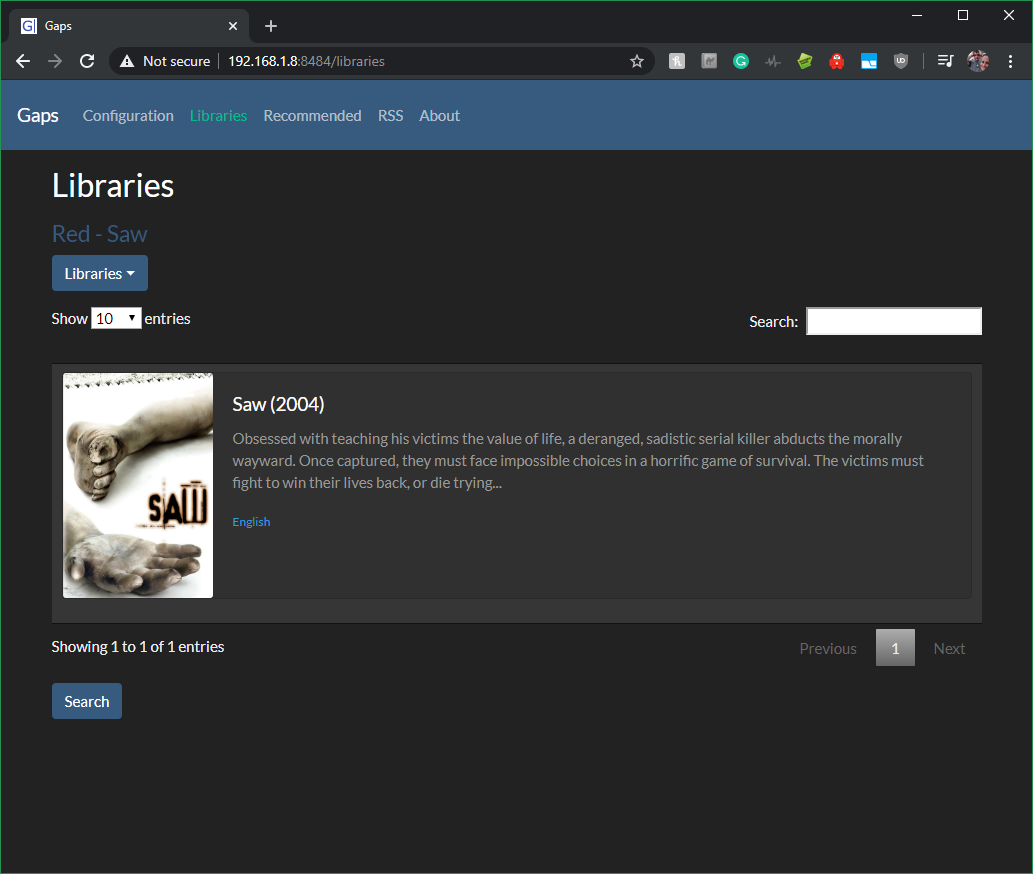Open the About nav item
Image resolution: width=1033 pixels, height=874 pixels.
point(439,115)
